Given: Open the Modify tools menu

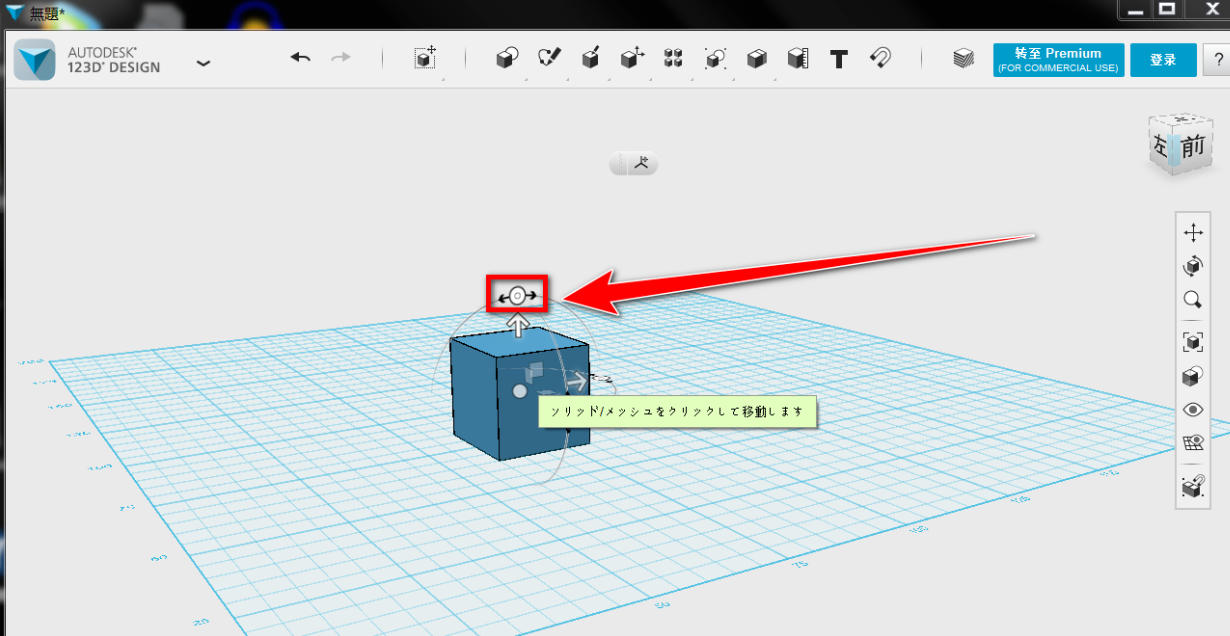Looking at the screenshot, I should tap(632, 58).
